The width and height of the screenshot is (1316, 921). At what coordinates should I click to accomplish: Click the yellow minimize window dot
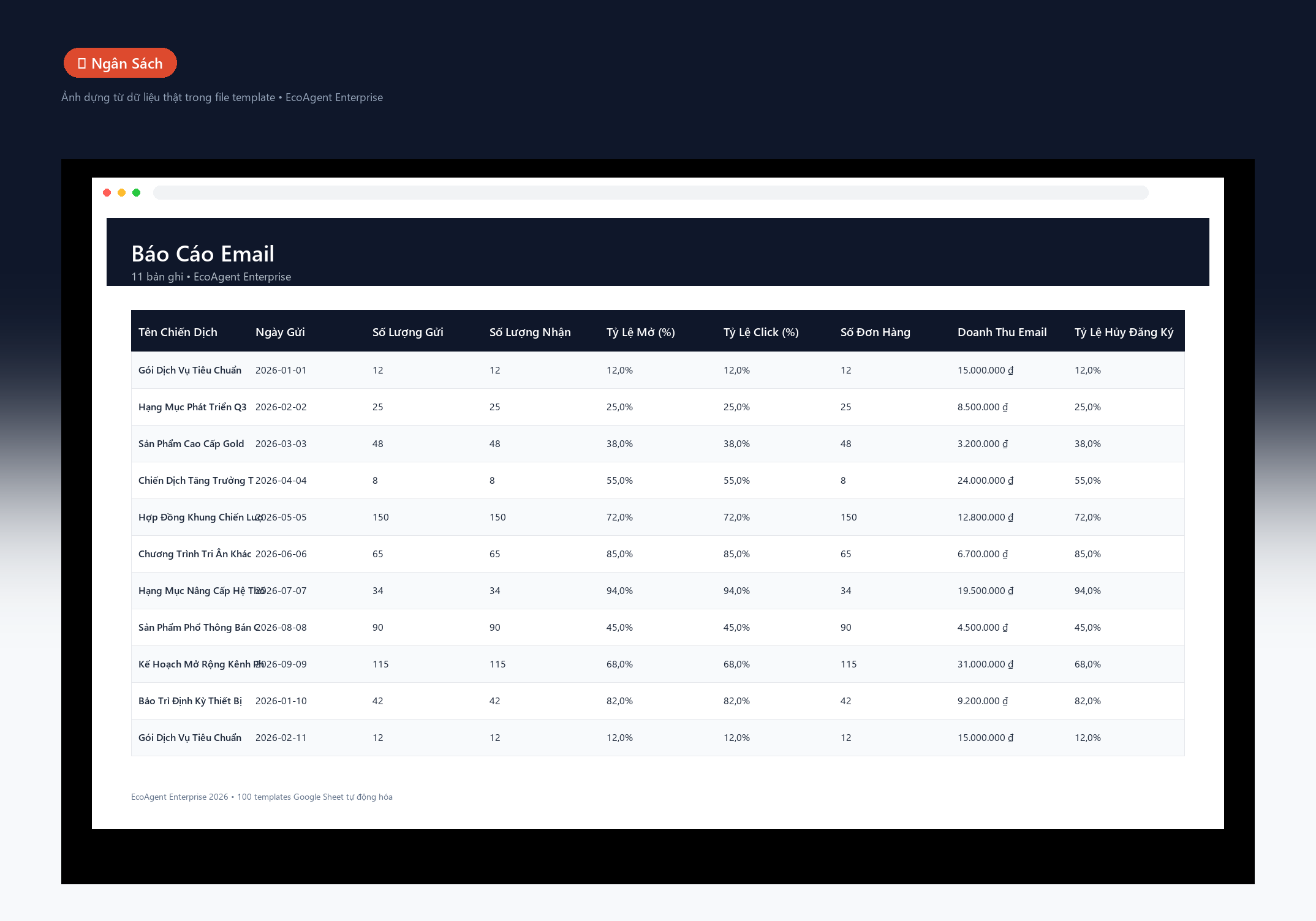(122, 193)
